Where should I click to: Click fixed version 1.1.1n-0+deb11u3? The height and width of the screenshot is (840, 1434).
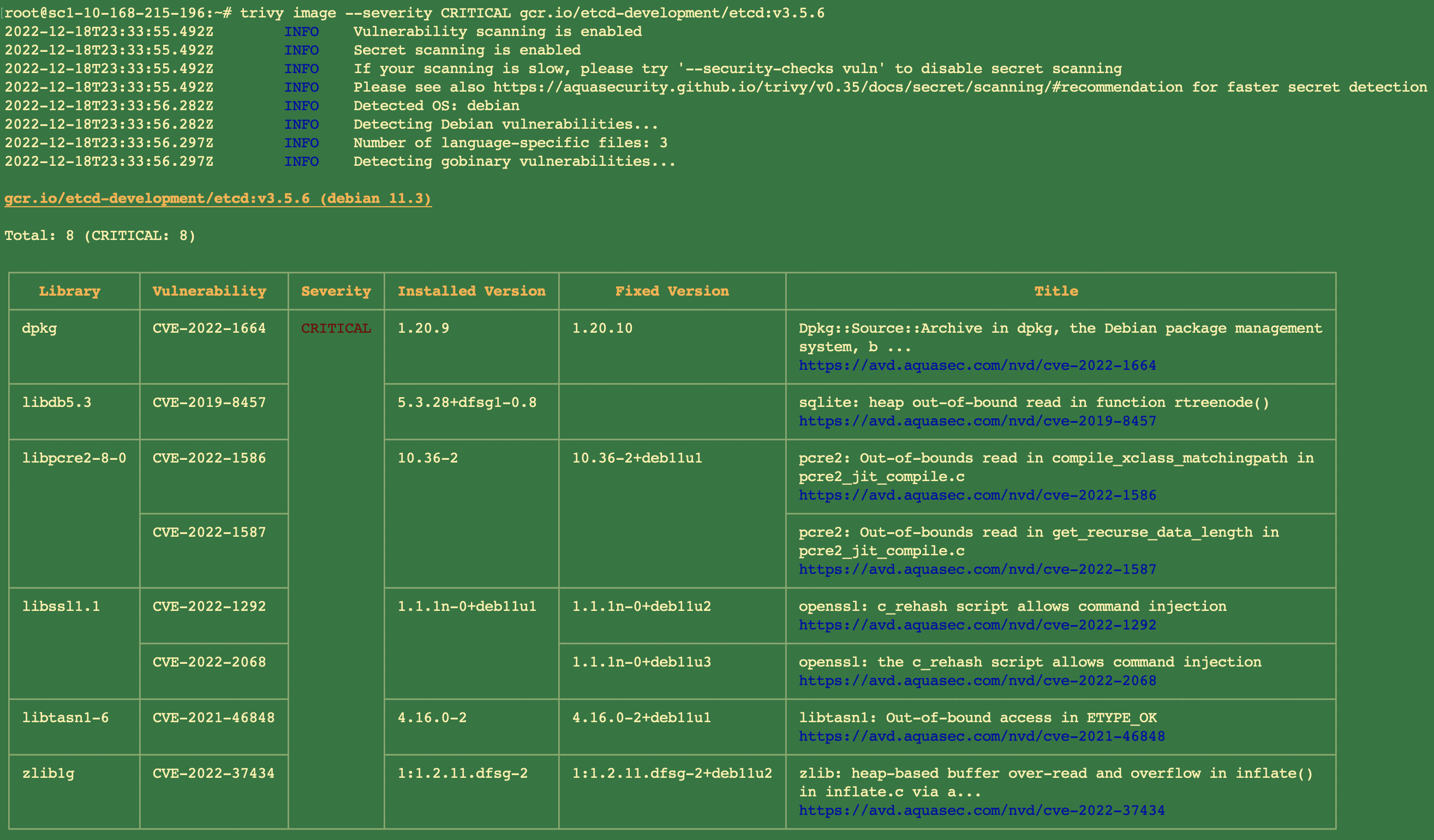(x=641, y=662)
